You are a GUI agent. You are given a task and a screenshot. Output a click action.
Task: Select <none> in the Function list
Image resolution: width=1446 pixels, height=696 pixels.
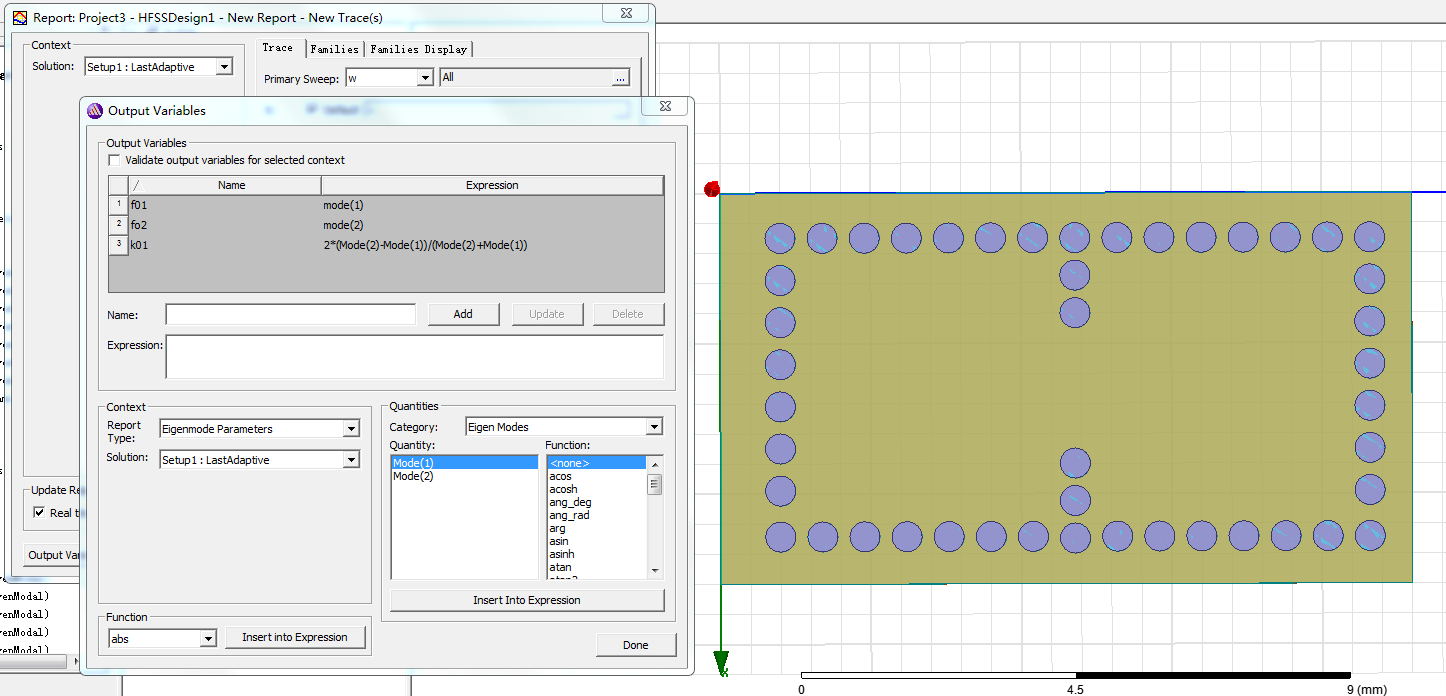pyautogui.click(x=597, y=463)
